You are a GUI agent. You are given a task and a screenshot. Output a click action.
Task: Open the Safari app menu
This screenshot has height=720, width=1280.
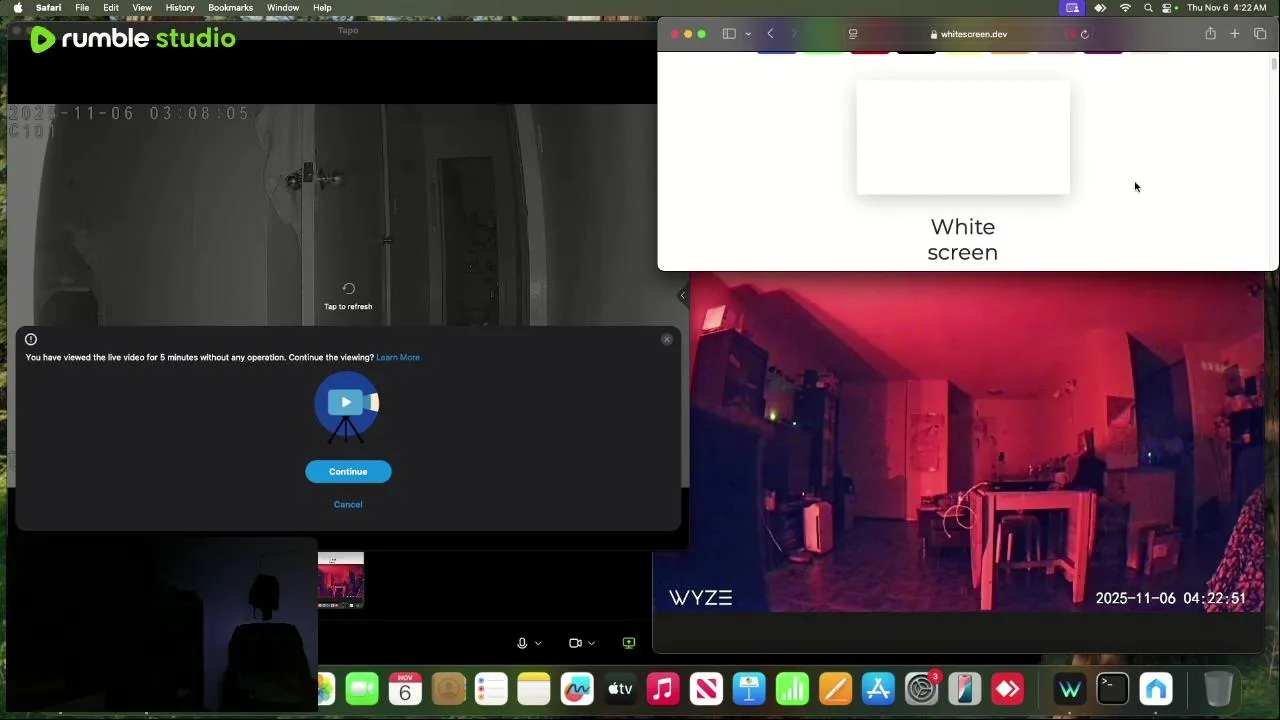(x=48, y=8)
